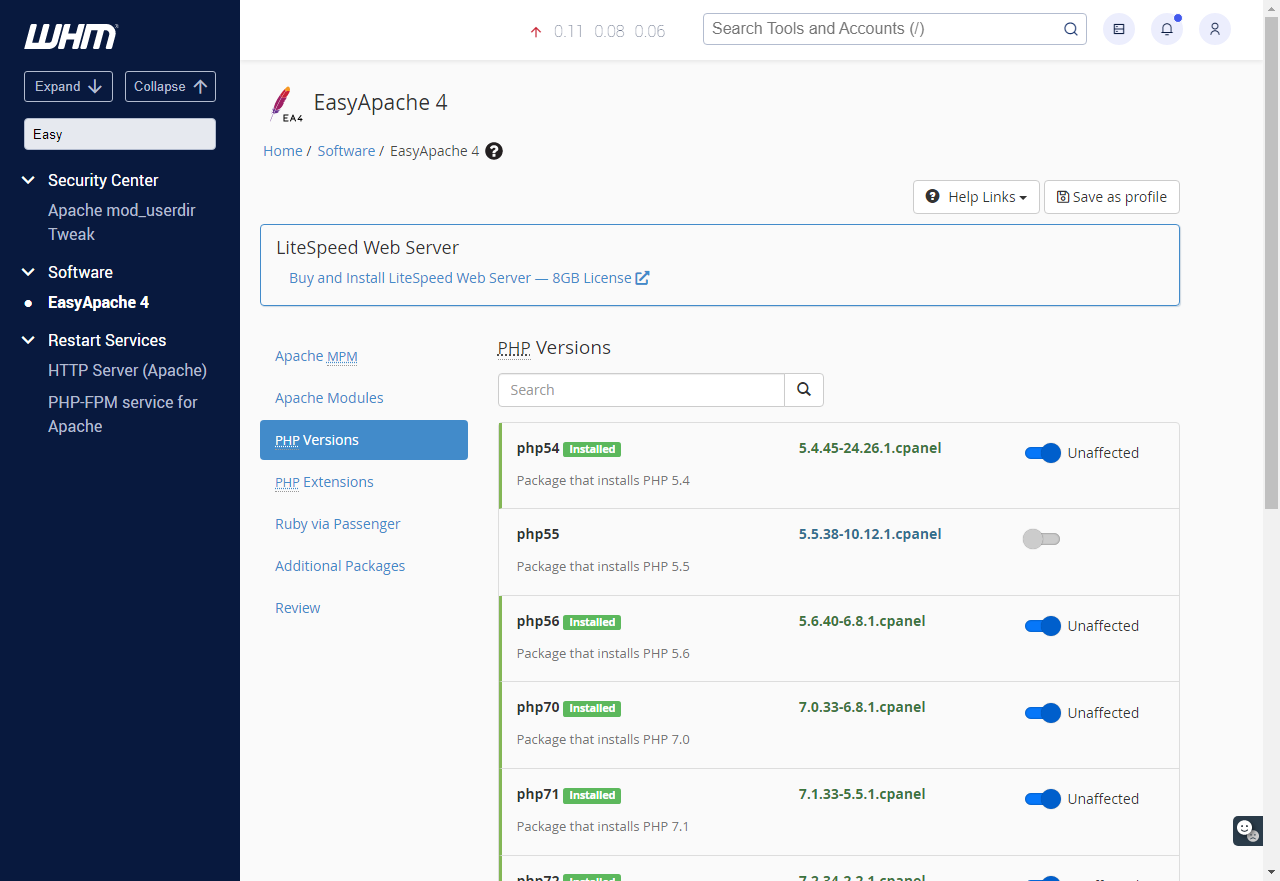Click the PHP Versions search magnifier button
This screenshot has height=881, width=1280.
(804, 390)
